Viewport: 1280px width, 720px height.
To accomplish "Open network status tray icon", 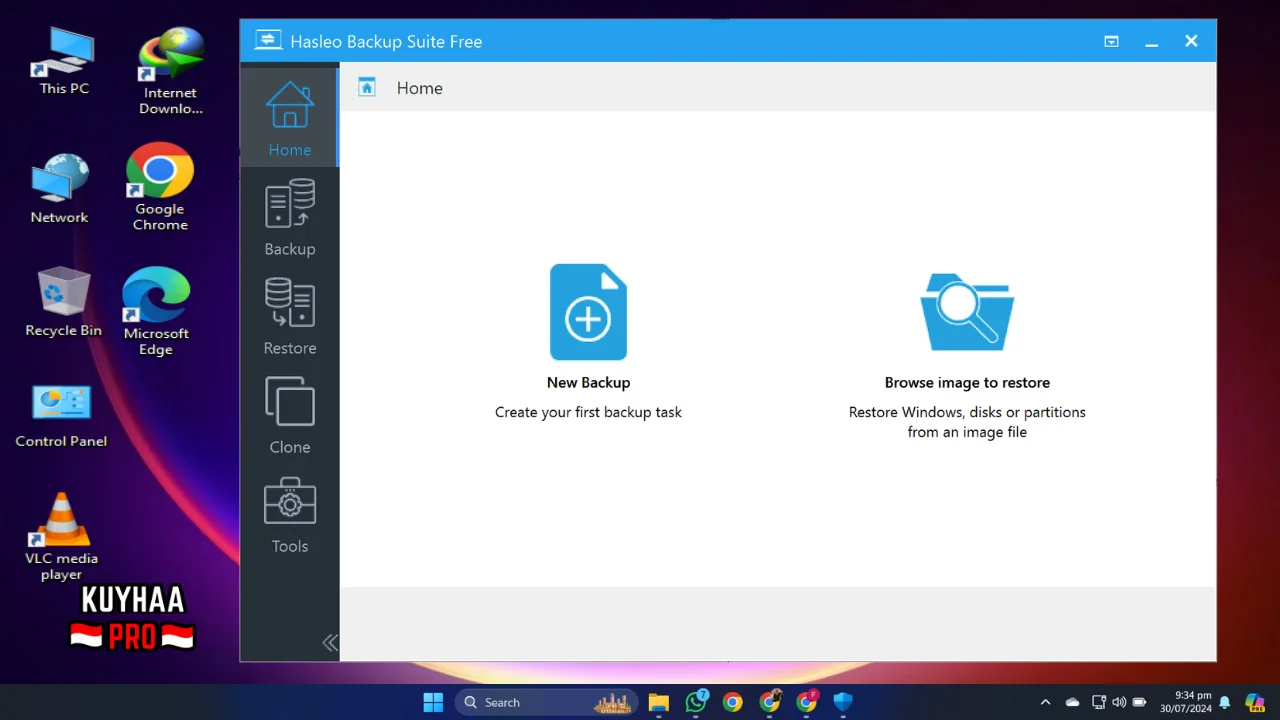I will coord(1099,702).
